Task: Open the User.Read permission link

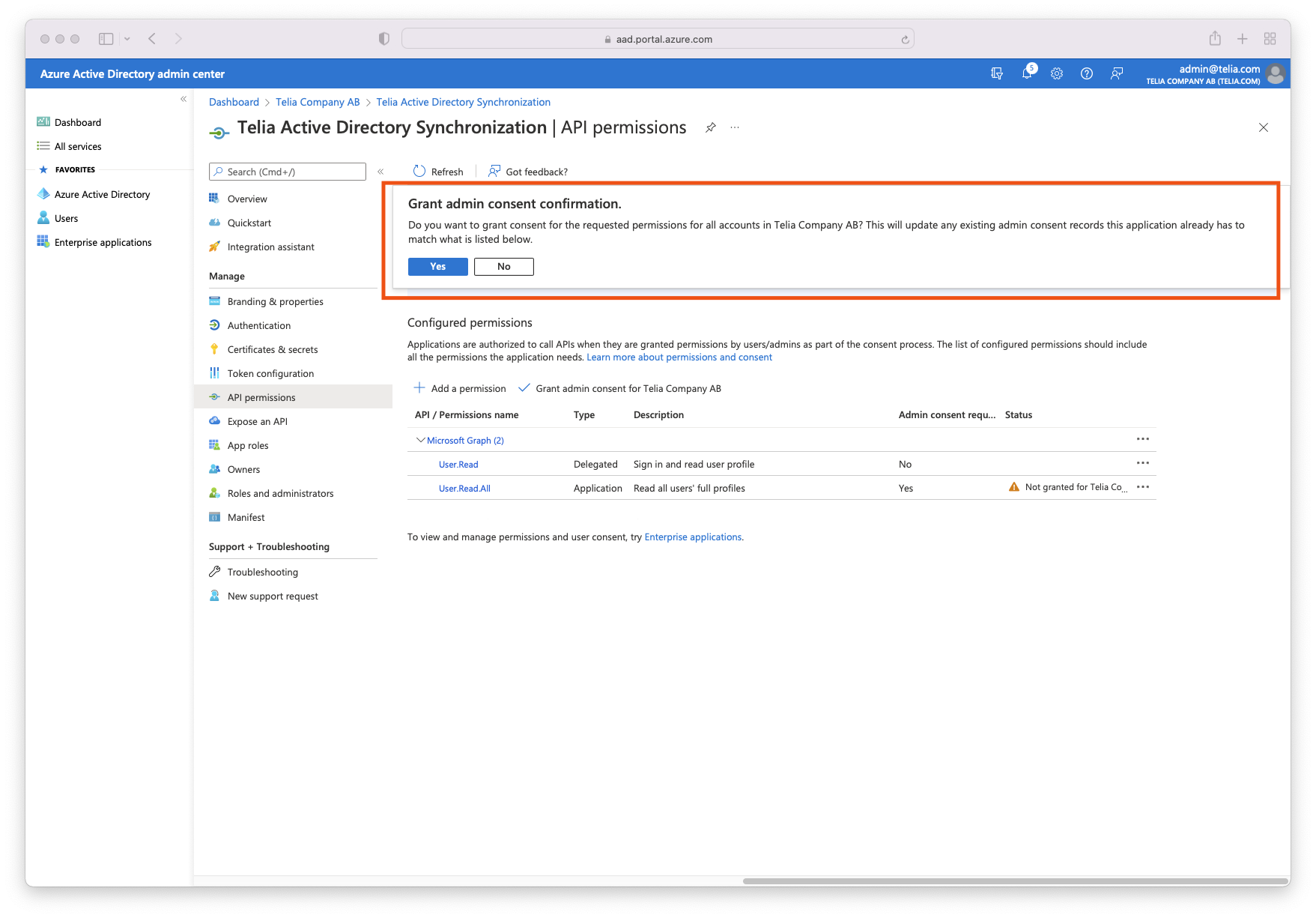Action: 458,465
